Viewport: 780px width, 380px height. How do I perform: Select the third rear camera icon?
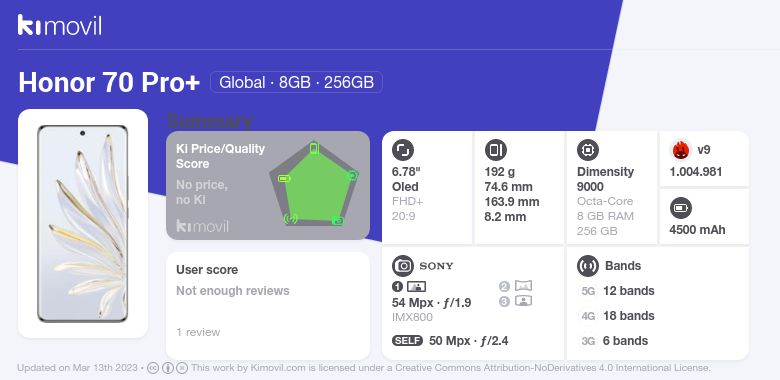pos(516,301)
